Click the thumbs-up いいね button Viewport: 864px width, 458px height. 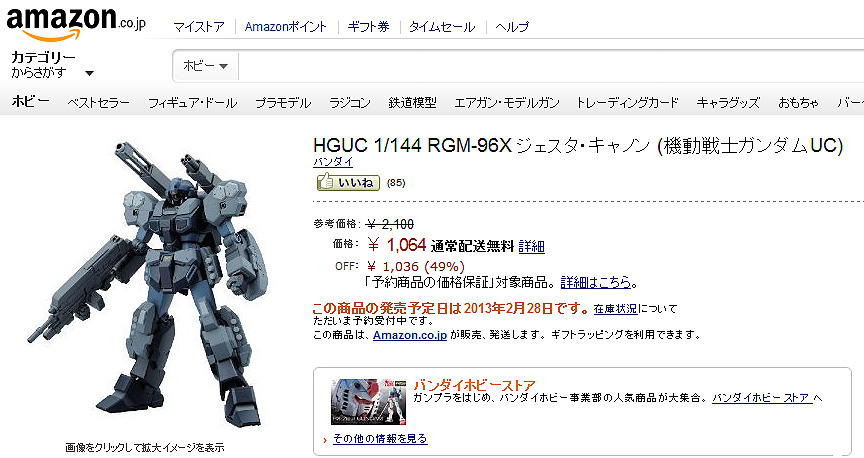pos(348,182)
